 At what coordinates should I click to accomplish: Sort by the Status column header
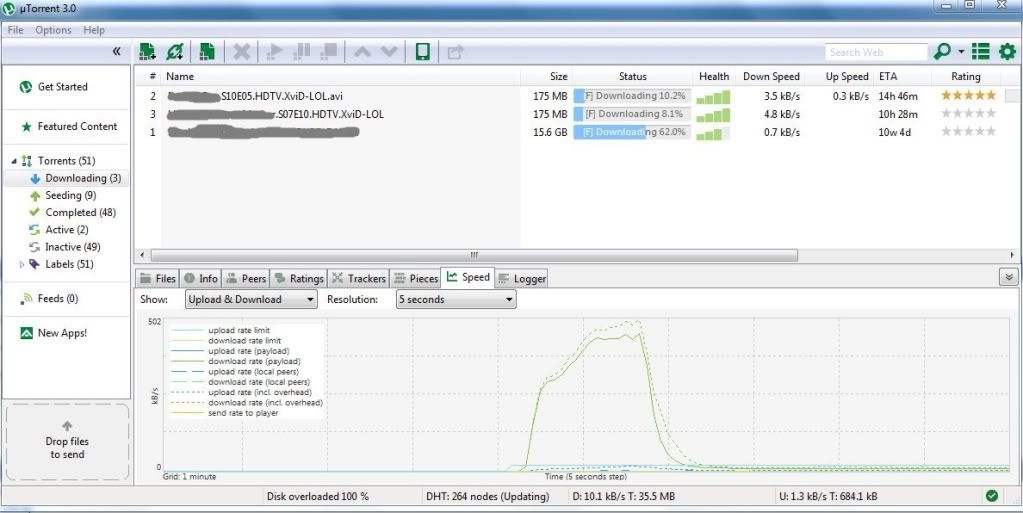pyautogui.click(x=632, y=76)
